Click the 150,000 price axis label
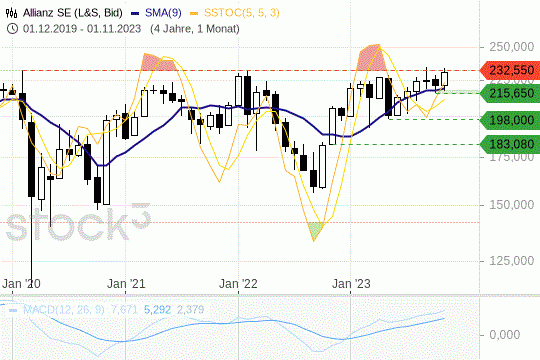 coord(512,205)
